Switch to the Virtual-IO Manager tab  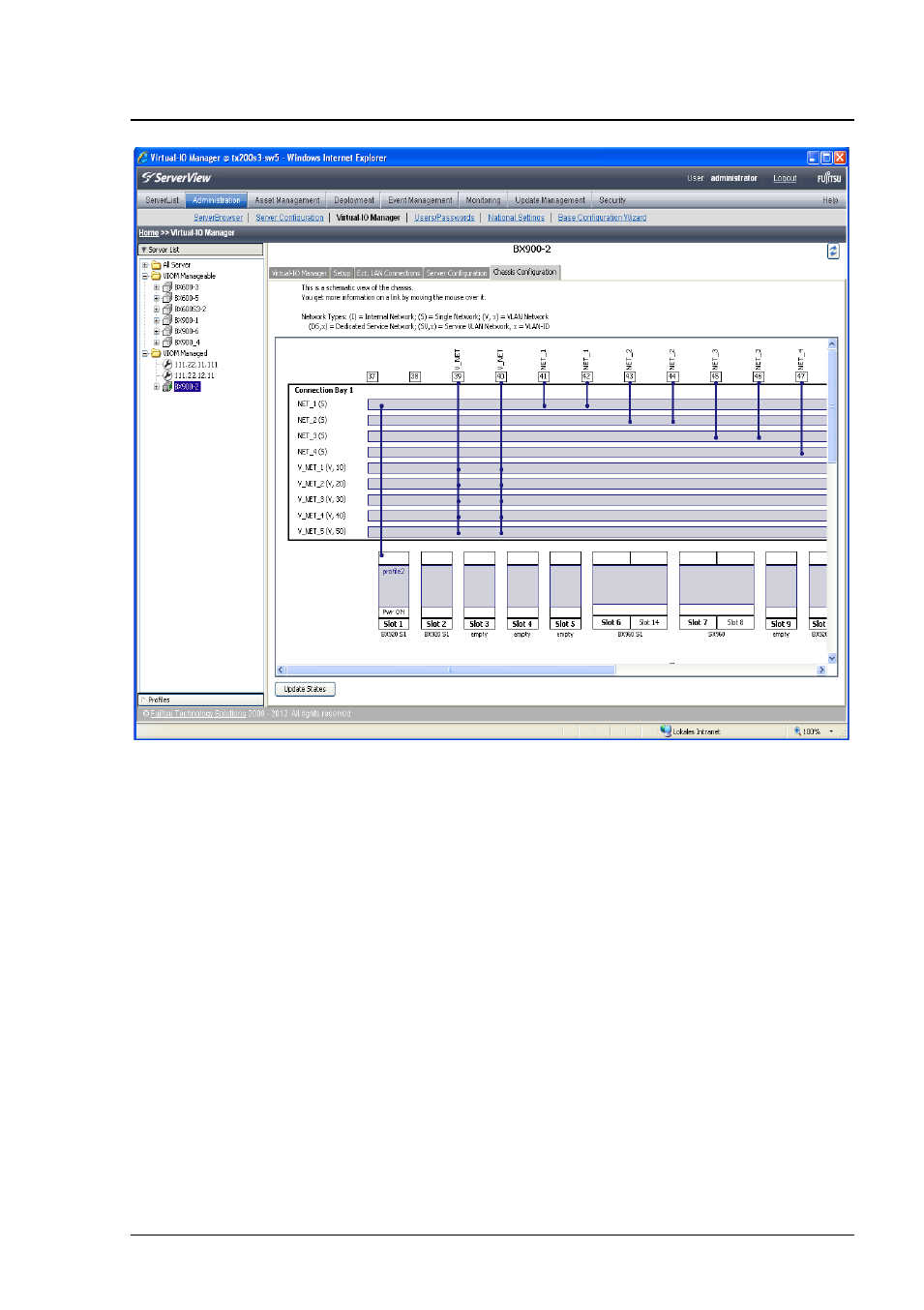click(x=299, y=273)
